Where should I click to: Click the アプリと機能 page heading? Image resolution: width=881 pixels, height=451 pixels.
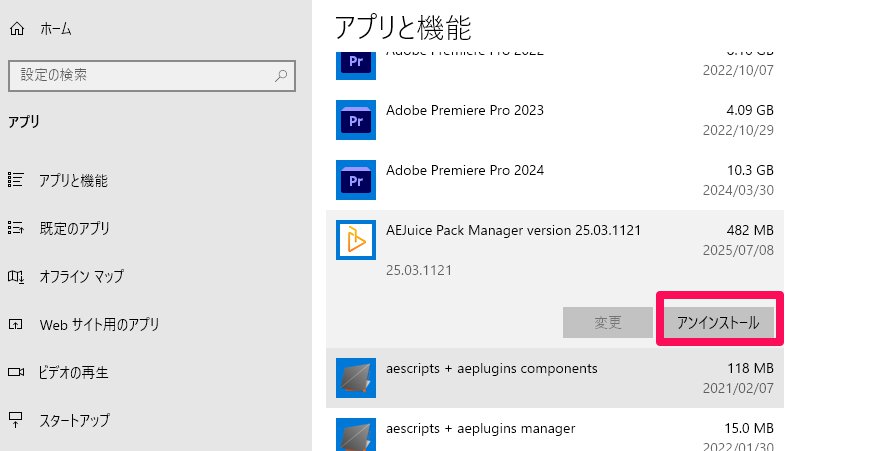tap(403, 28)
